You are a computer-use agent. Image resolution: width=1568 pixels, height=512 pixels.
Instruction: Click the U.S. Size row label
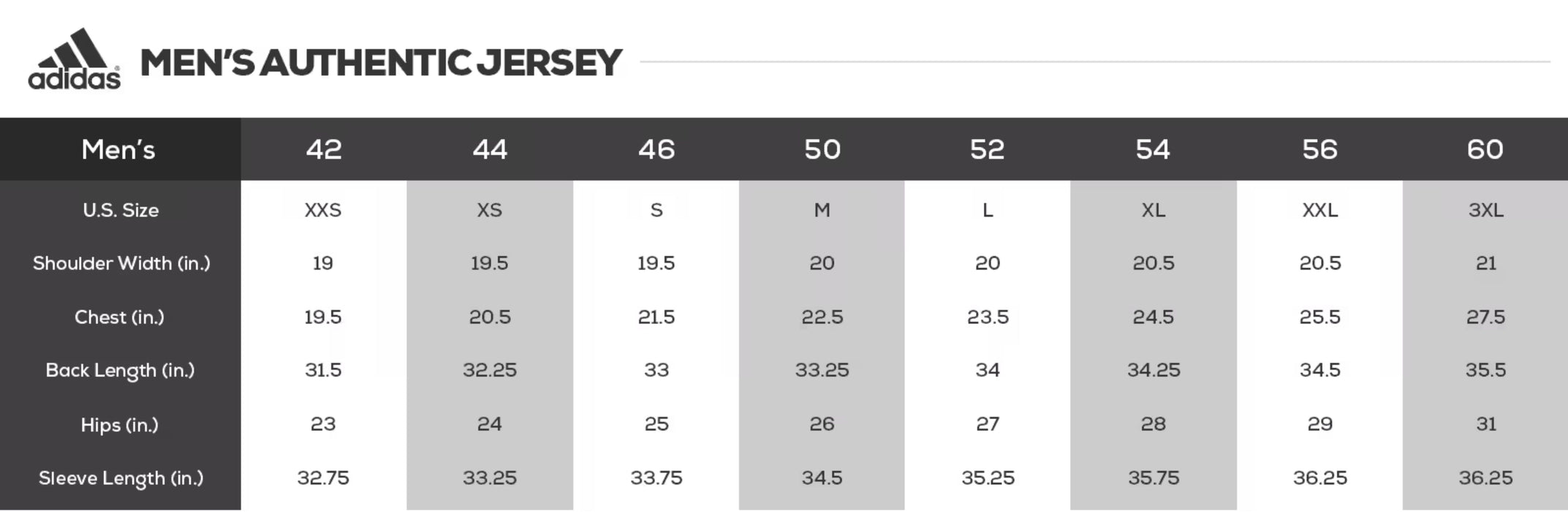[x=121, y=211]
